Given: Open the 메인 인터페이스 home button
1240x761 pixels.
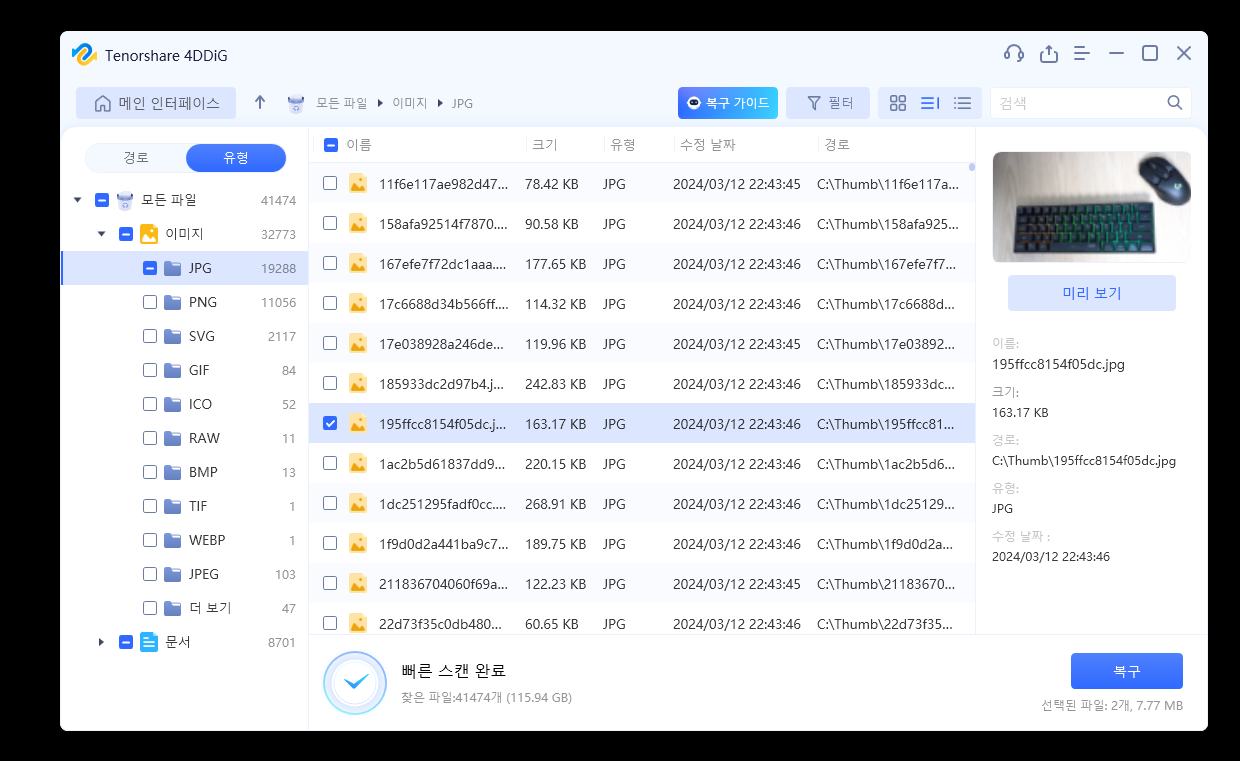Looking at the screenshot, I should coord(155,103).
